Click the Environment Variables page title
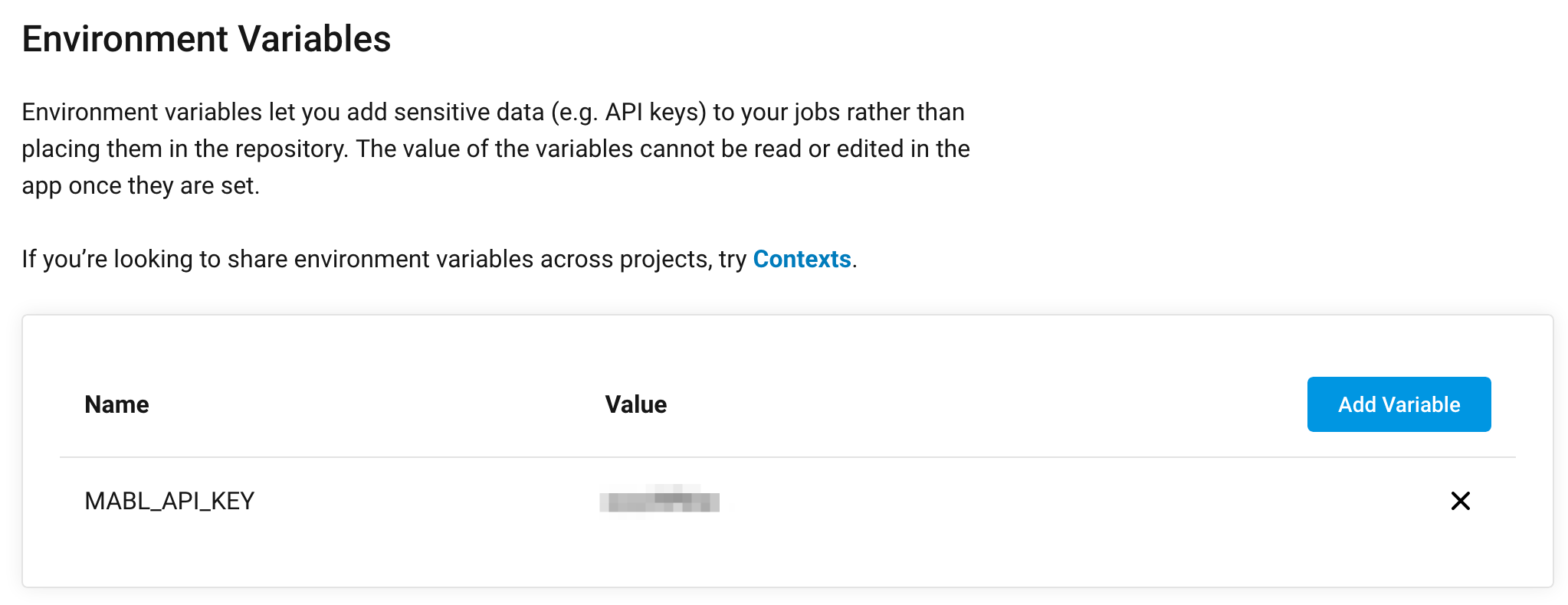 click(205, 38)
